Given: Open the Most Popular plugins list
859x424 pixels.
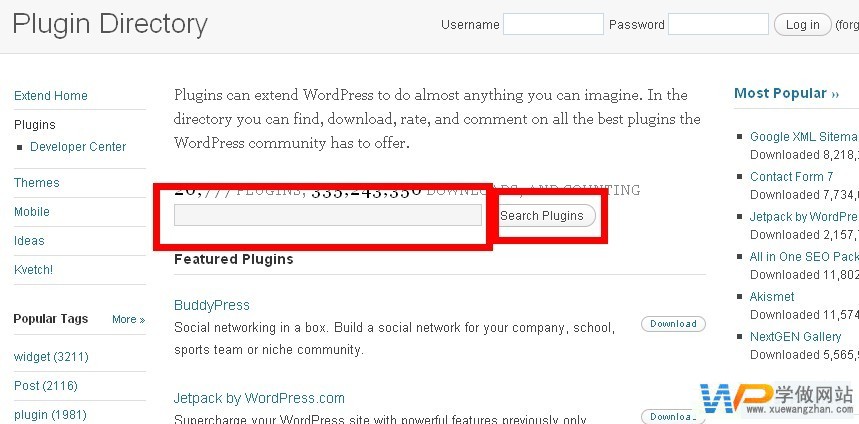Looking at the screenshot, I should pyautogui.click(x=786, y=93).
